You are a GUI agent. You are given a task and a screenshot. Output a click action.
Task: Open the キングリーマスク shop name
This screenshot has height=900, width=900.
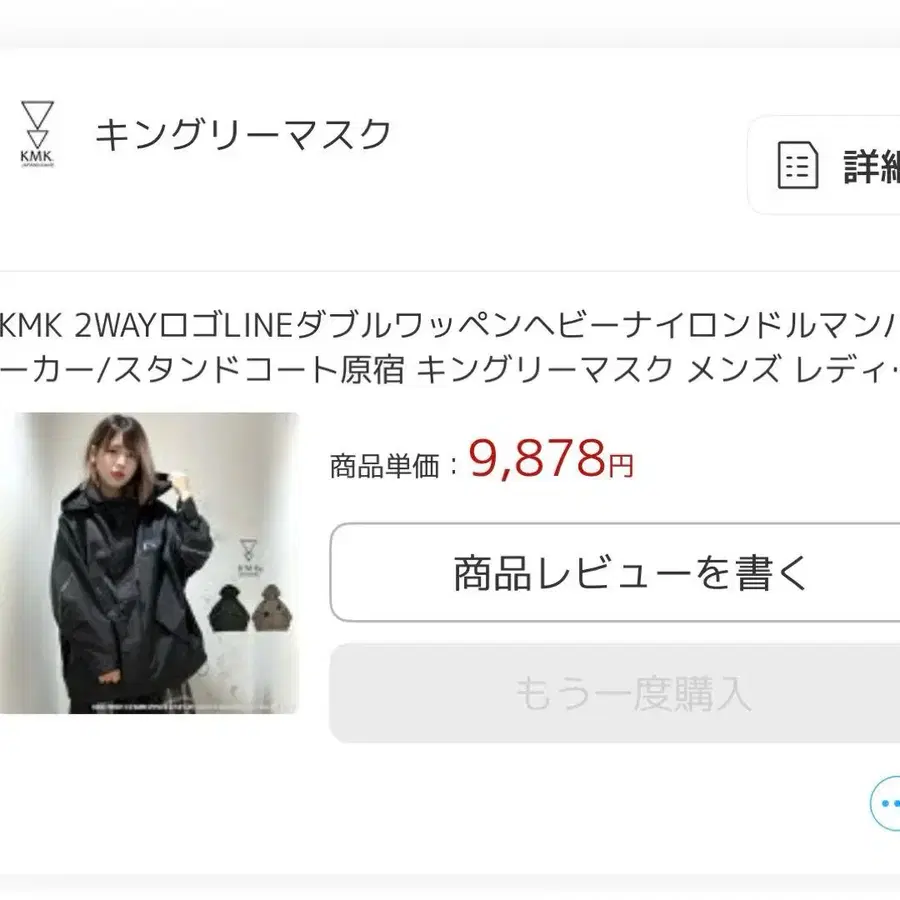tap(243, 134)
